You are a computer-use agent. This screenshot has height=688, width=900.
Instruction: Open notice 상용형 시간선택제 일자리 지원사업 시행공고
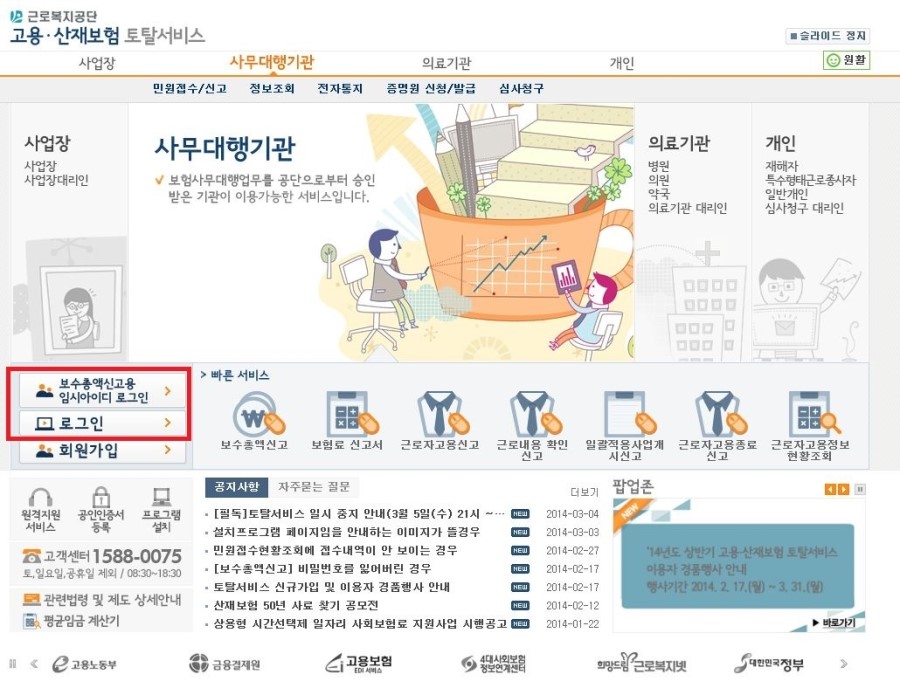coord(360,624)
